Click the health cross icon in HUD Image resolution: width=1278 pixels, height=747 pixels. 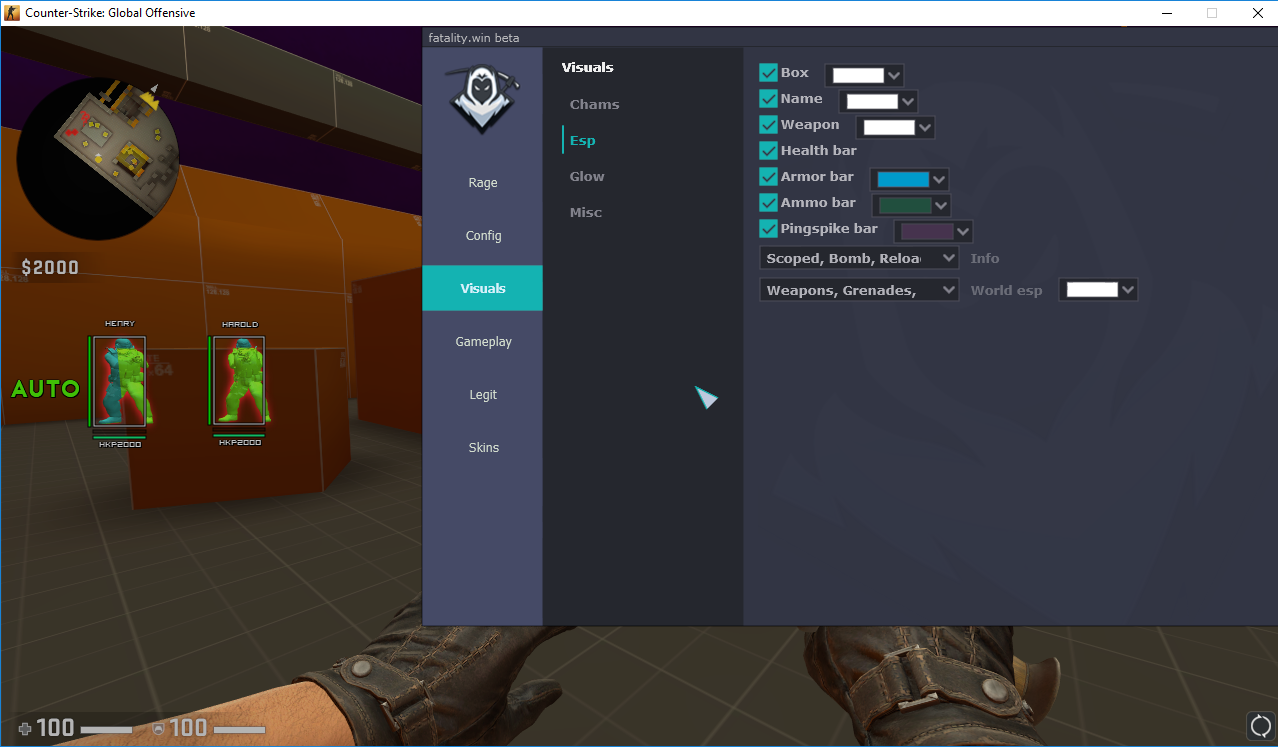(x=25, y=729)
